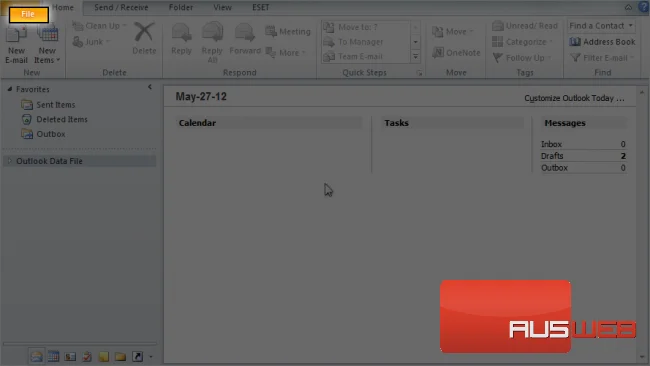This screenshot has width=650, height=366.
Task: Switch to the Send / Receive tab
Action: coord(121,7)
